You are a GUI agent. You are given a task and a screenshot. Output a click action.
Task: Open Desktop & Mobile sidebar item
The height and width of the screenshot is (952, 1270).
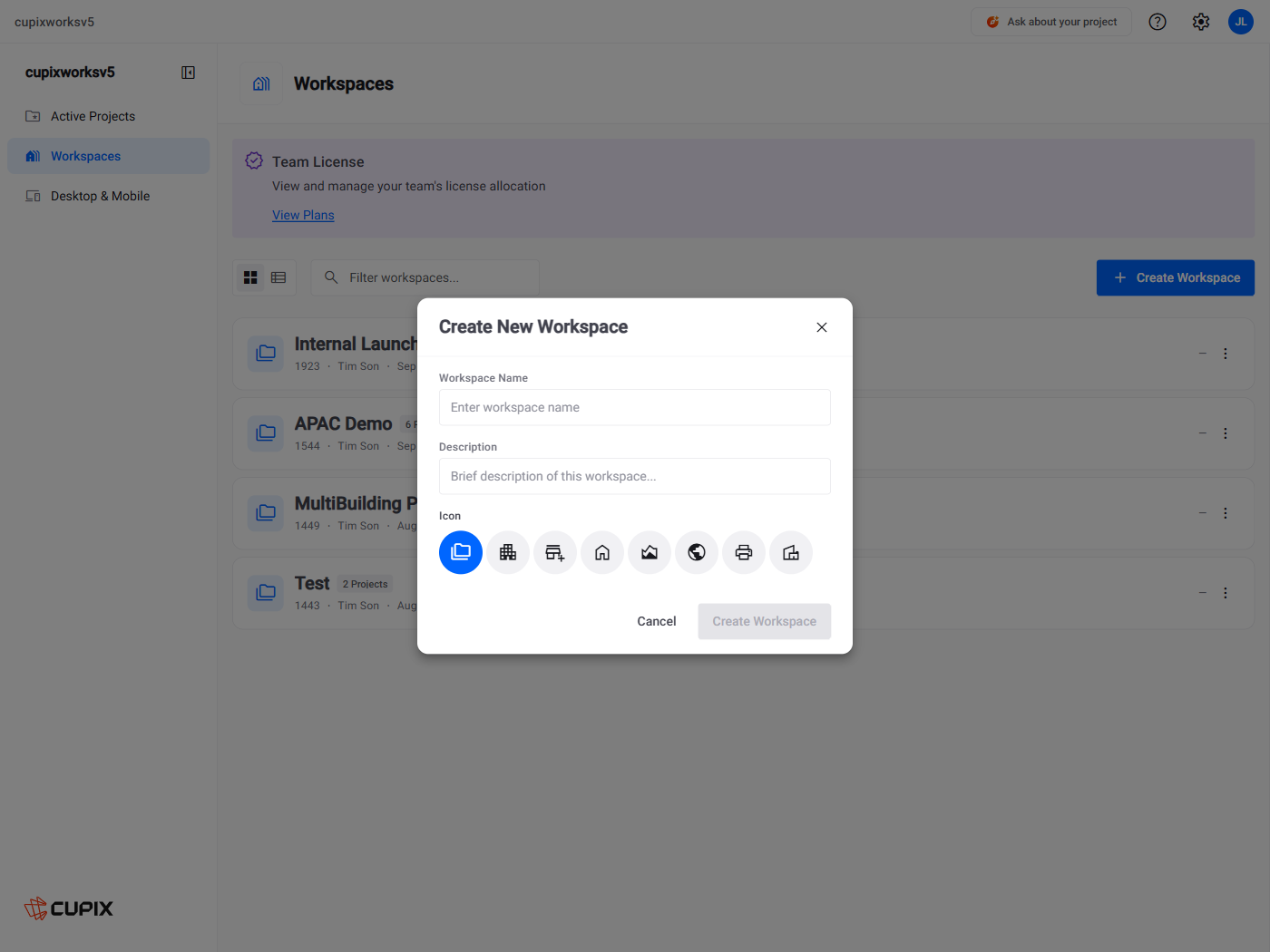click(109, 196)
